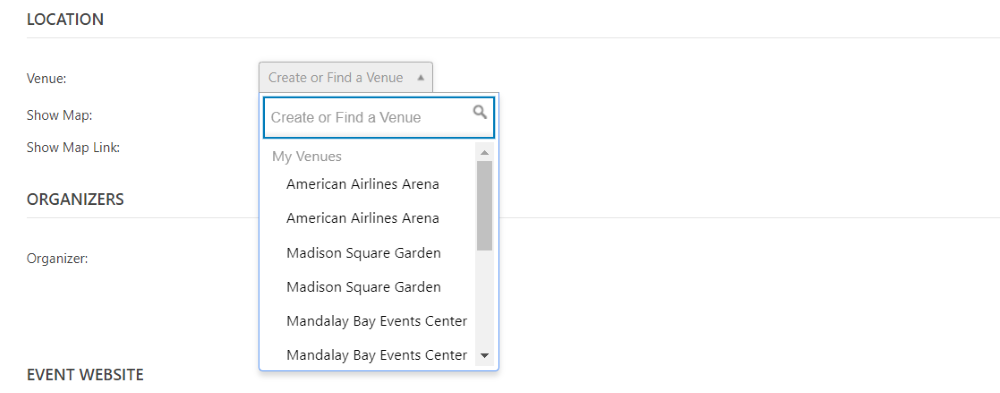Click the Venue dropdown triangle arrow

point(420,78)
